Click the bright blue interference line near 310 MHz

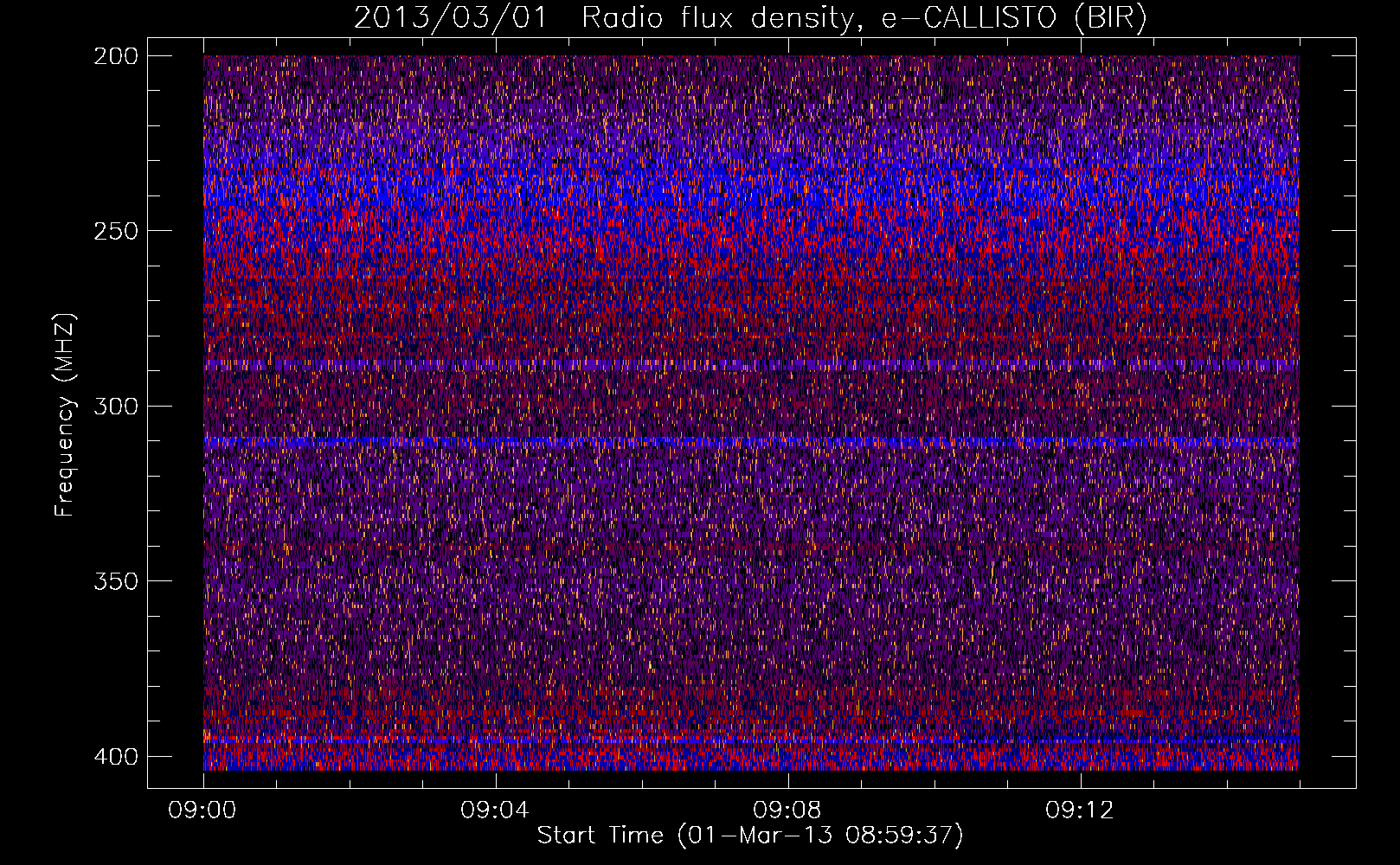[751, 442]
